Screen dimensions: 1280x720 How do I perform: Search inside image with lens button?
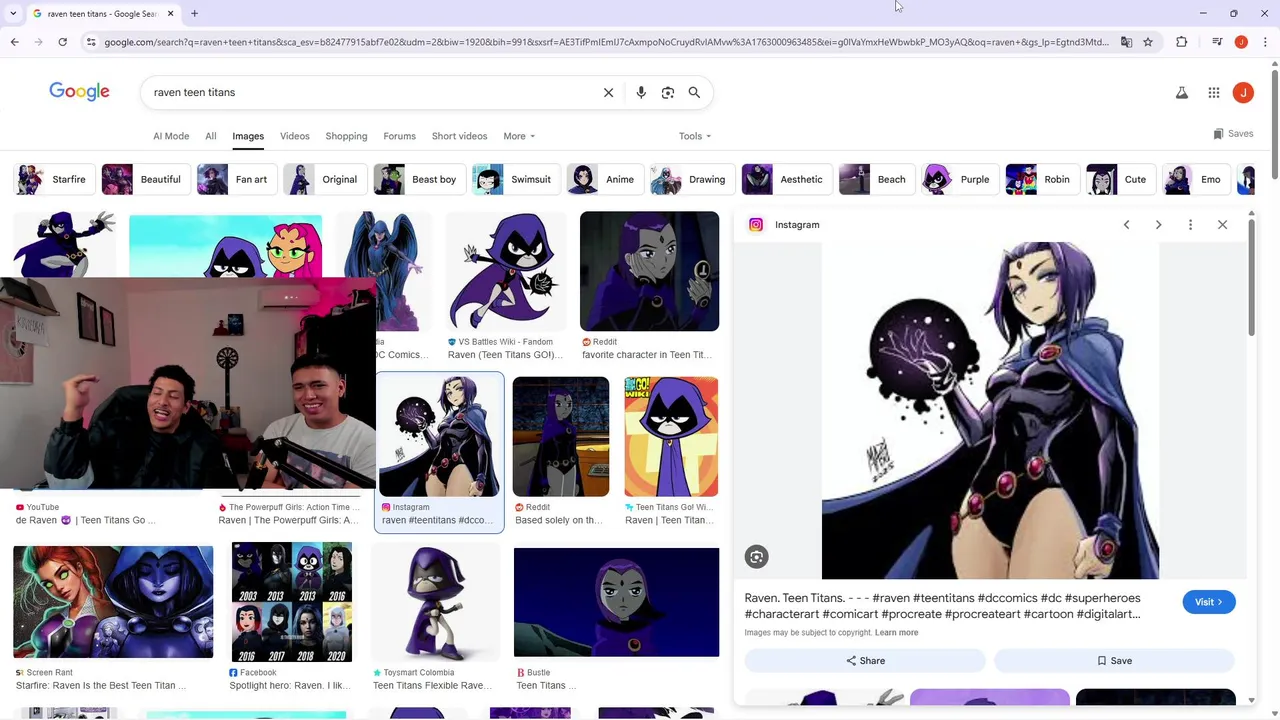click(756, 557)
